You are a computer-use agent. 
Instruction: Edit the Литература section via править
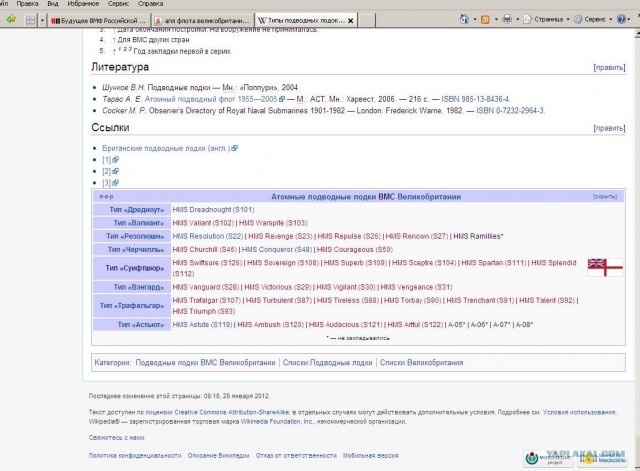[x=609, y=68]
